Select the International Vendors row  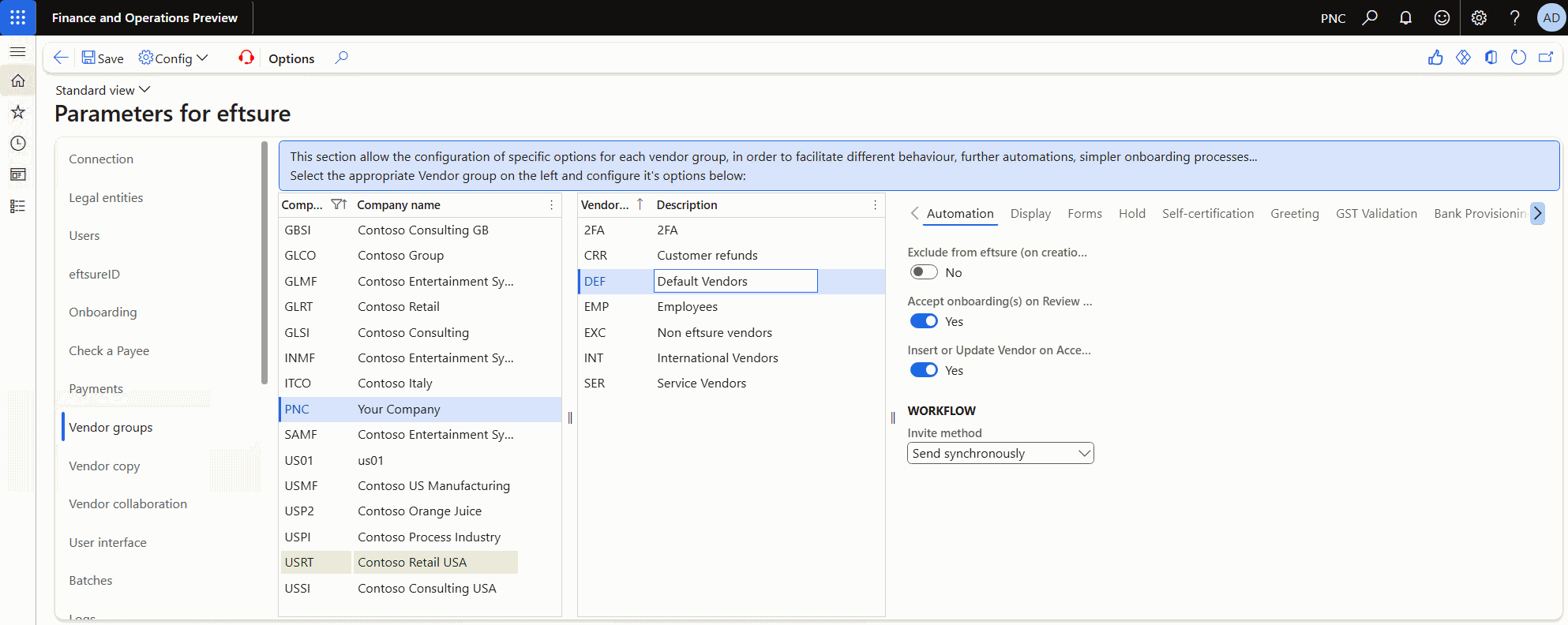coord(731,357)
